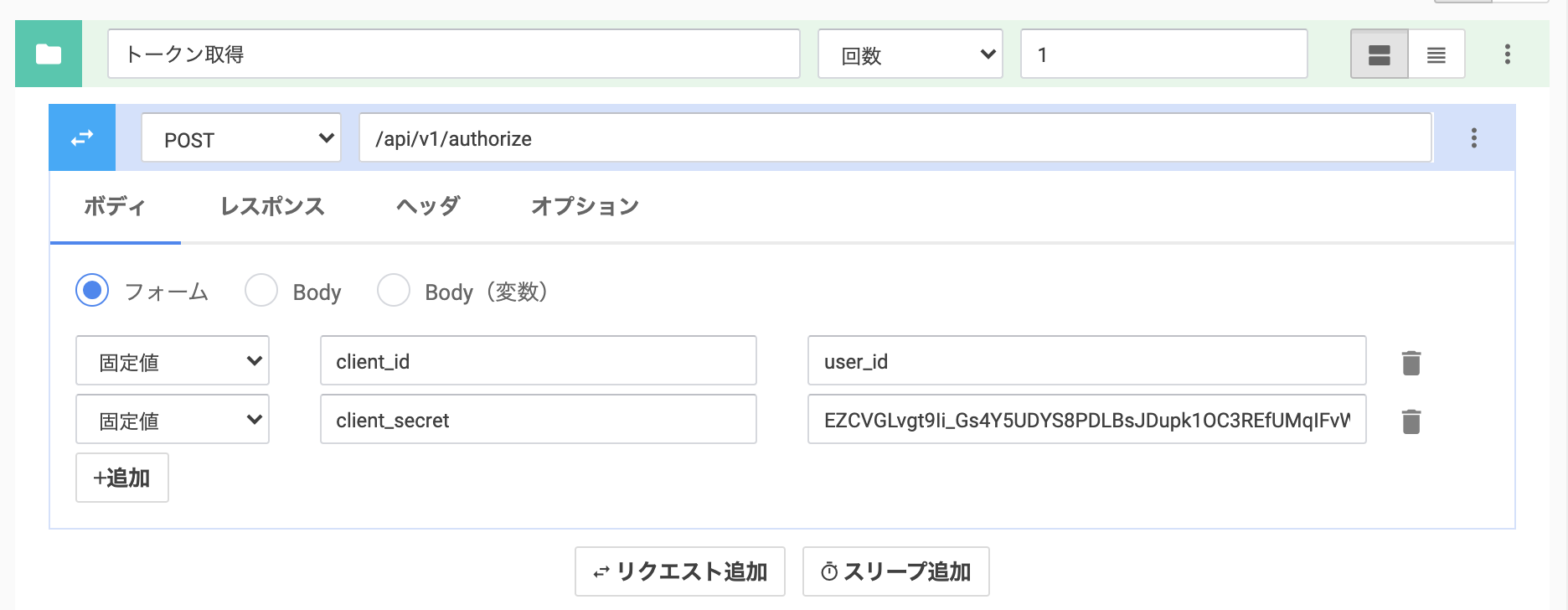This screenshot has height=610, width=1568.
Task: Switch to expanded card view icon
Action: 1379,54
